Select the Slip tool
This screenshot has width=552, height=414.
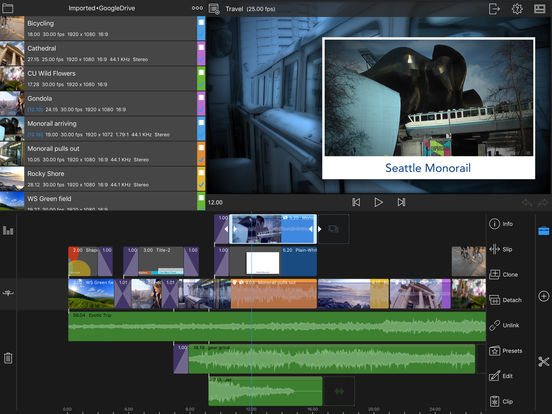tap(501, 249)
